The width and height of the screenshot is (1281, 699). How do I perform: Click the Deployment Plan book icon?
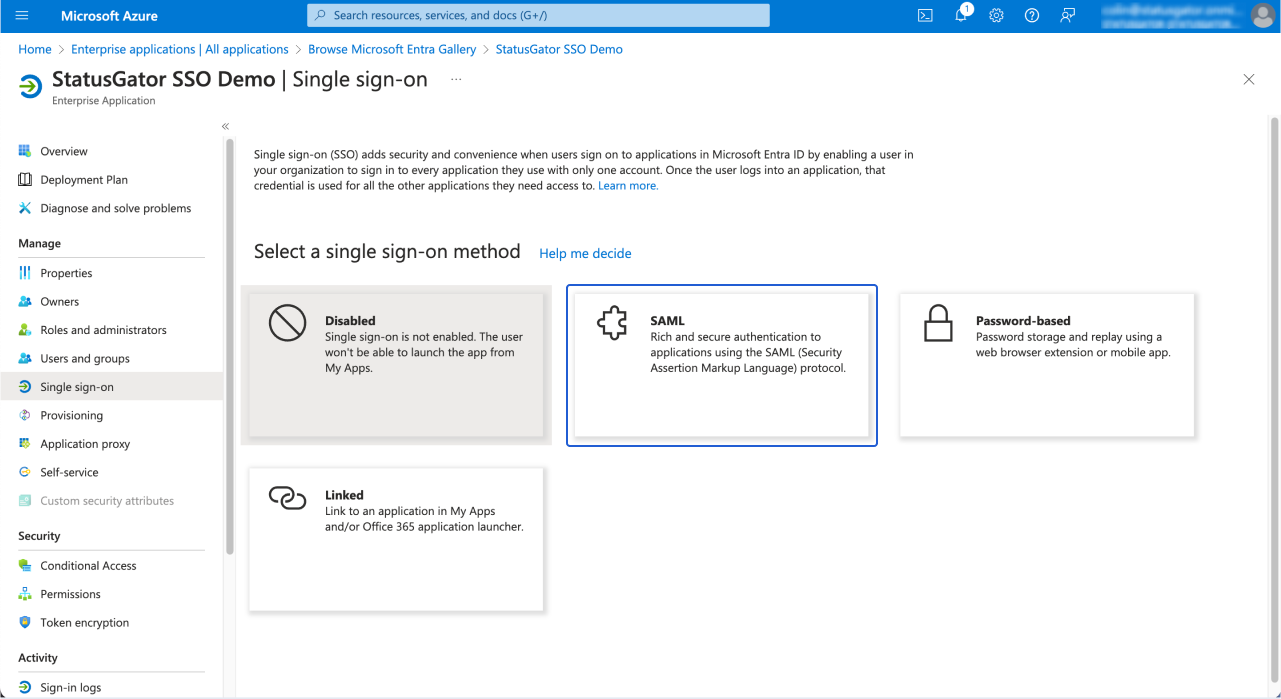tap(25, 180)
